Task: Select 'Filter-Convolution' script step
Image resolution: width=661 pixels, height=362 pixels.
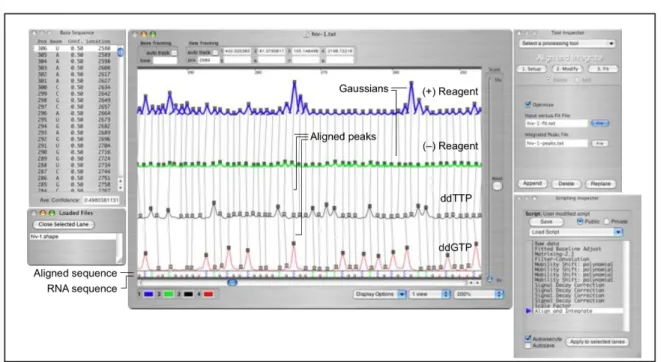Action: tap(561, 259)
